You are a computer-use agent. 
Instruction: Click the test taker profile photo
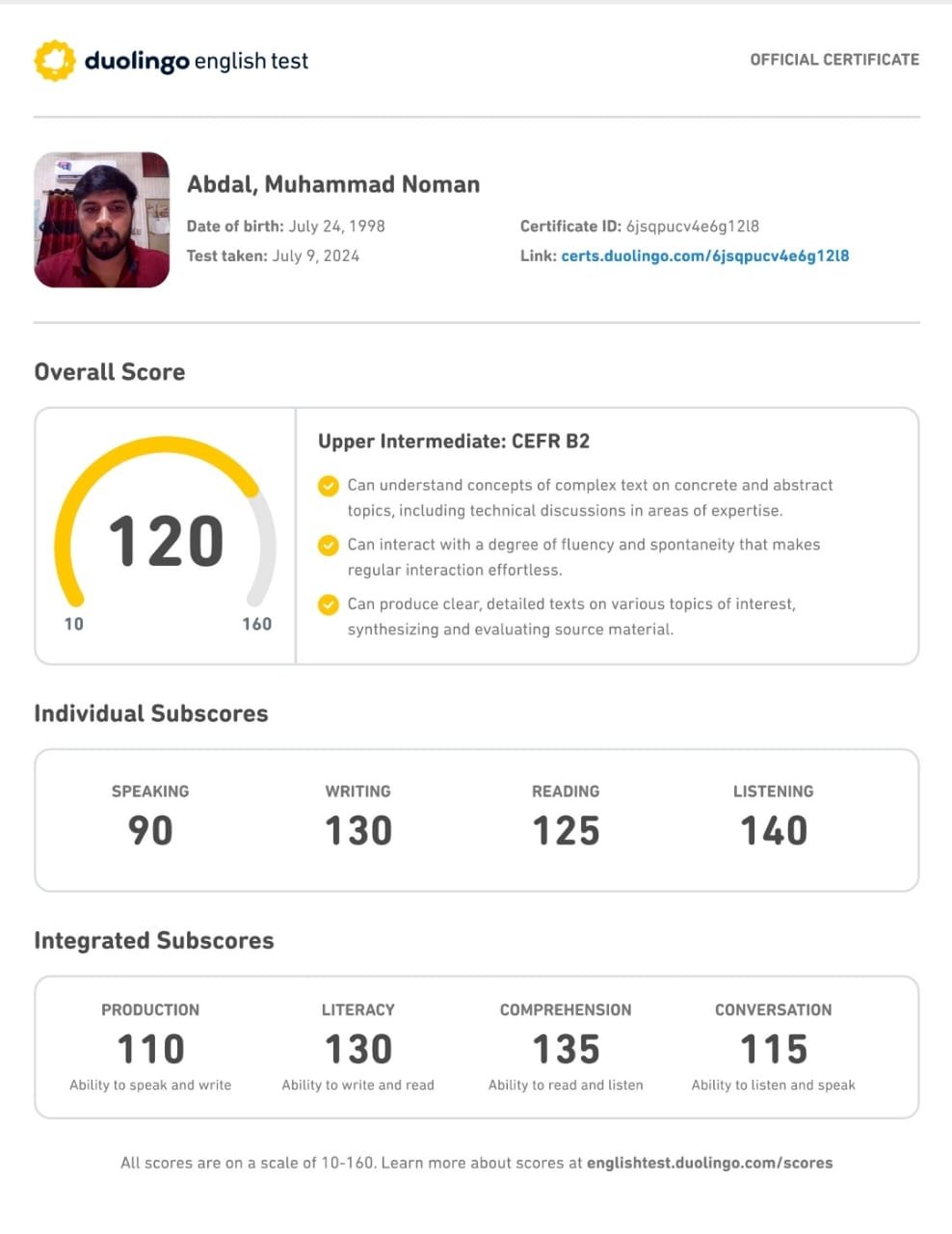click(x=102, y=220)
